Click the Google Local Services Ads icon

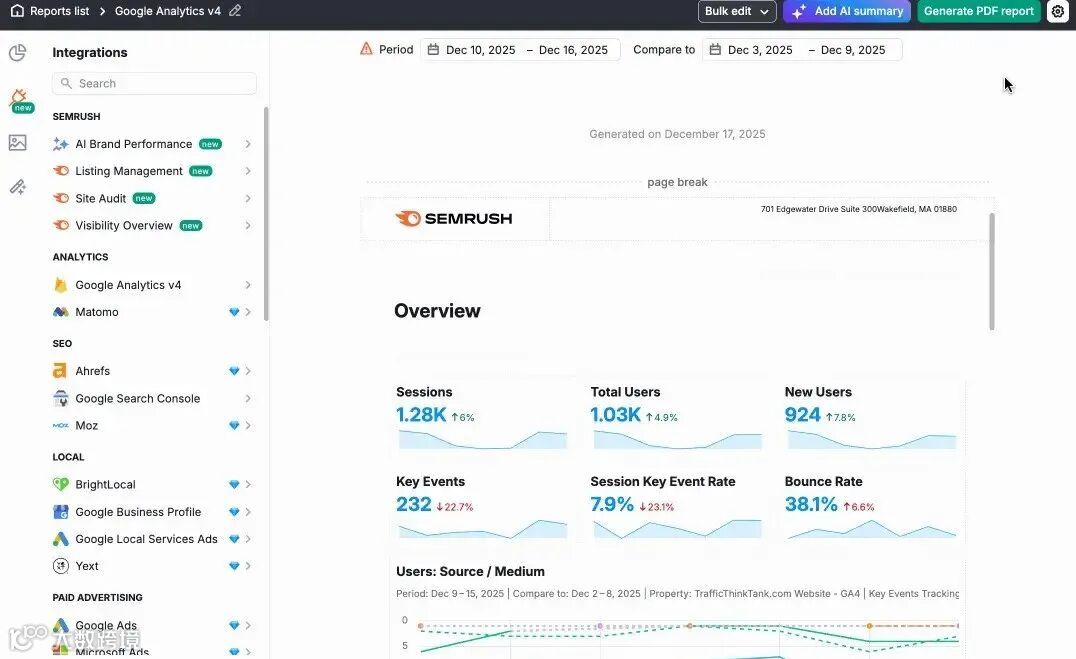click(x=60, y=539)
